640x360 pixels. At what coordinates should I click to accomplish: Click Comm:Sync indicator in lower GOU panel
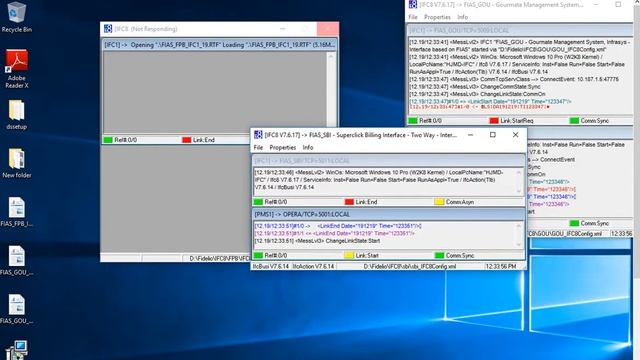pyautogui.click(x=574, y=223)
